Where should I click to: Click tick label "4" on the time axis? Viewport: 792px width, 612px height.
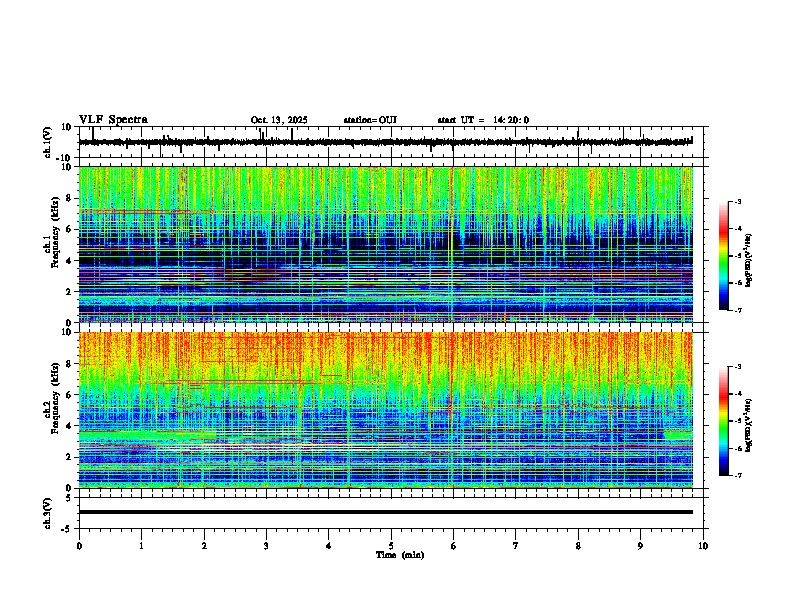click(x=329, y=546)
